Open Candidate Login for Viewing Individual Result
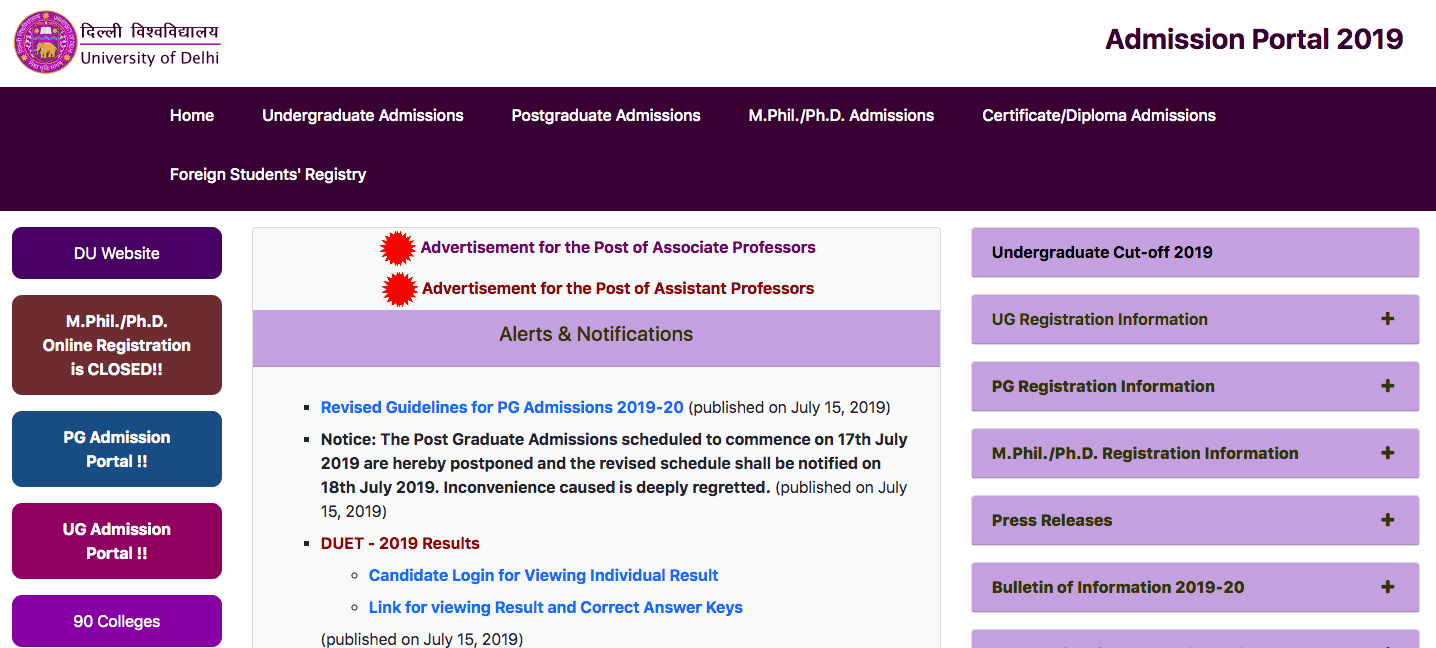Screen dimensions: 1436x648 [x=543, y=575]
